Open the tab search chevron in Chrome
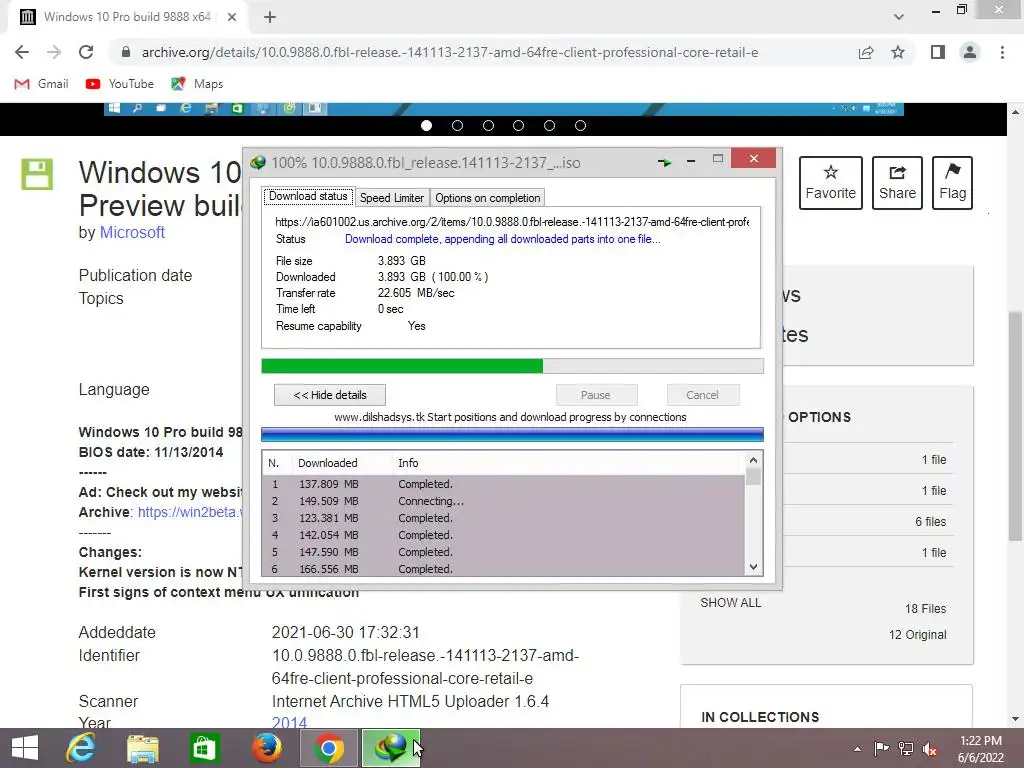Viewport: 1024px width, 768px height. (x=899, y=17)
